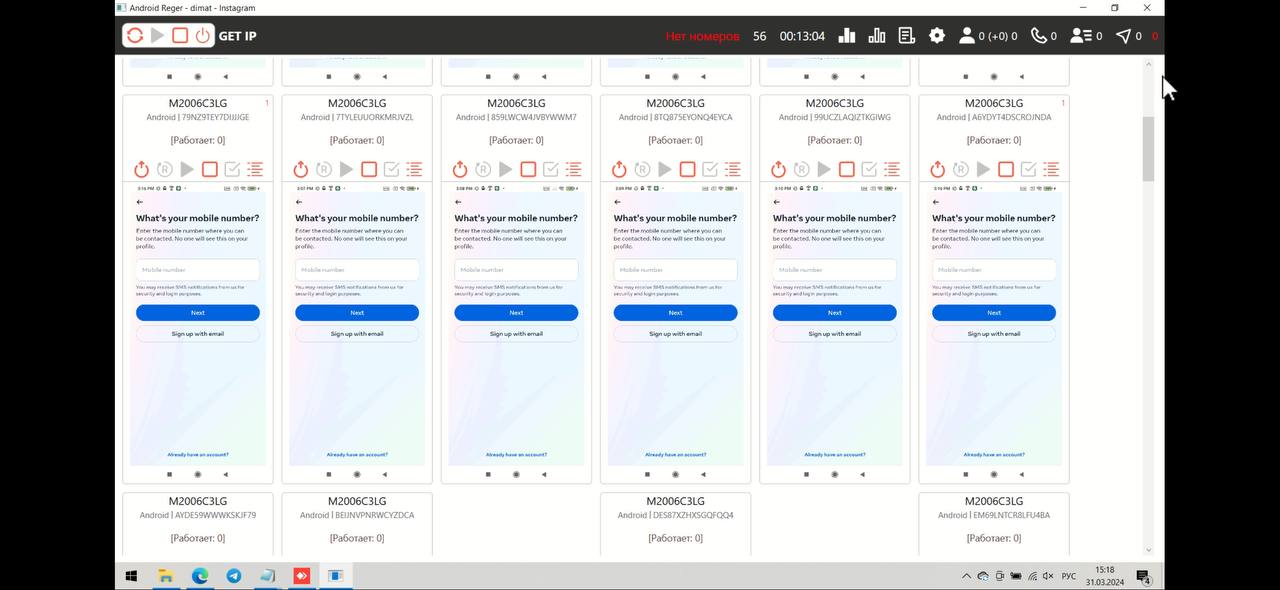Click the red refresh icon in the top toolbar
This screenshot has height=590, width=1280.
(134, 36)
